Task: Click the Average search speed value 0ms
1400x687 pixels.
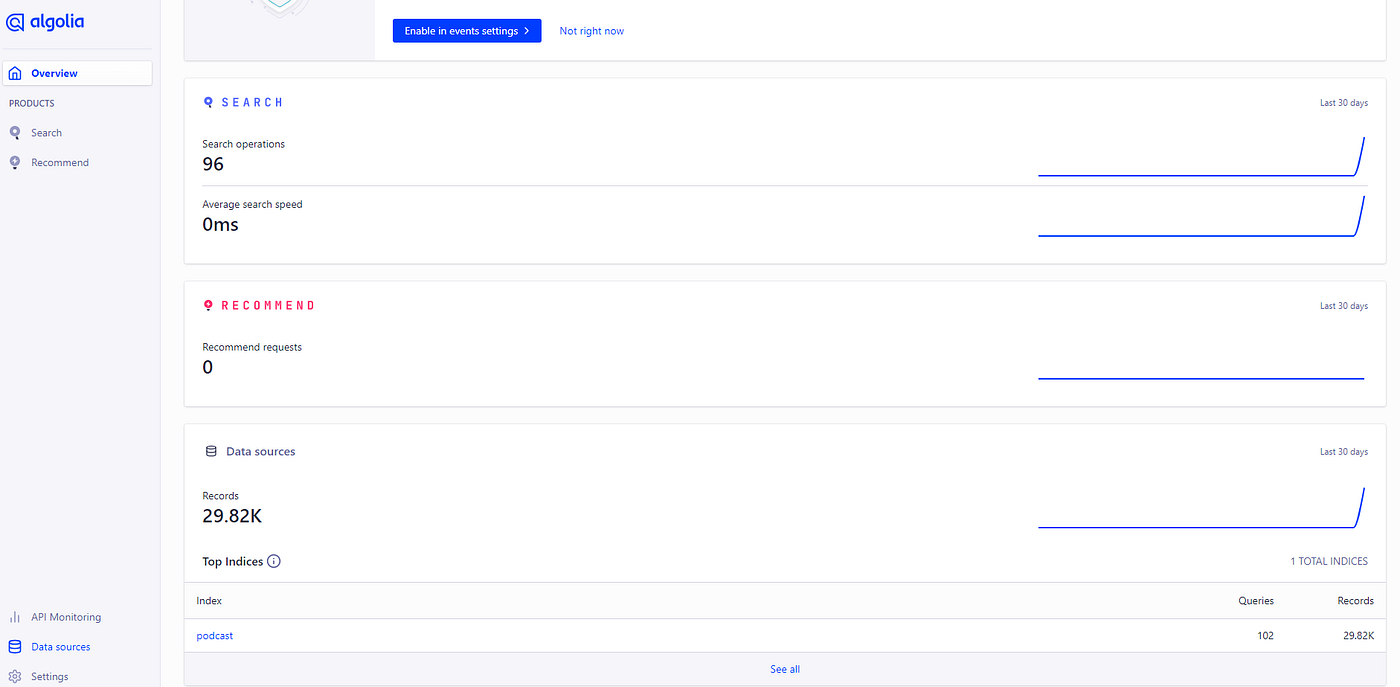Action: tap(220, 224)
